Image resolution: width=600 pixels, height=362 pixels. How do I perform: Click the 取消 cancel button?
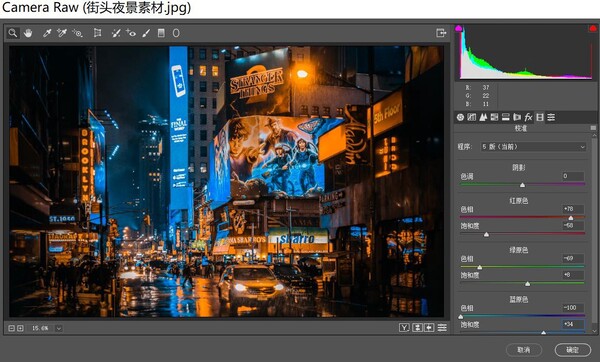524,350
